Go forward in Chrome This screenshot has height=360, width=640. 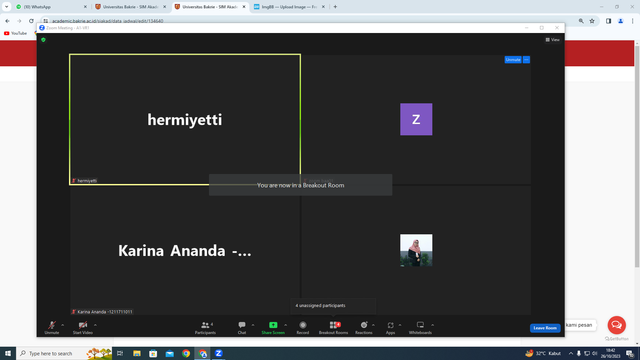point(19,21)
